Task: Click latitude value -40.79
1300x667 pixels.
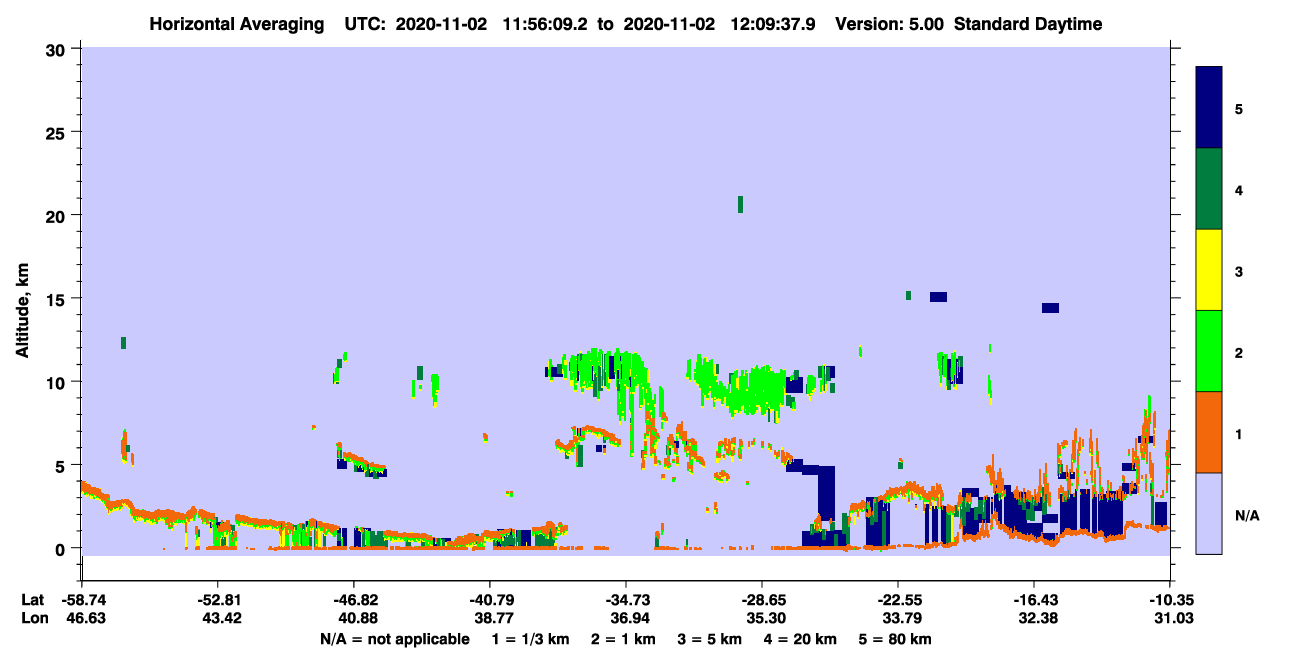Action: [x=489, y=600]
